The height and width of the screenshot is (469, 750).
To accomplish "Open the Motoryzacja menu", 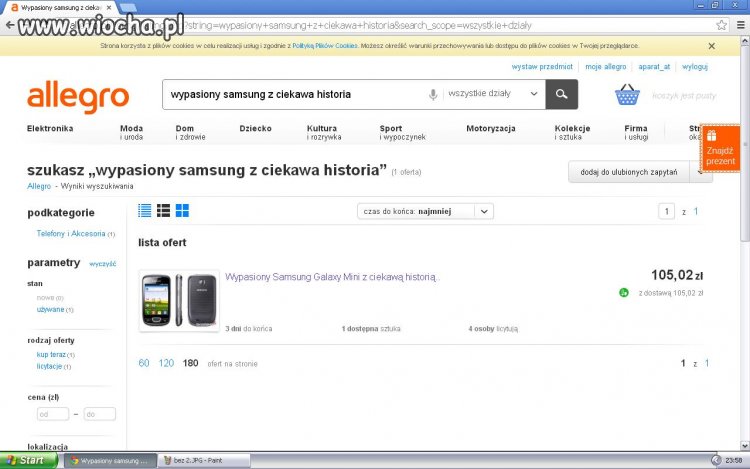I will [x=491, y=128].
